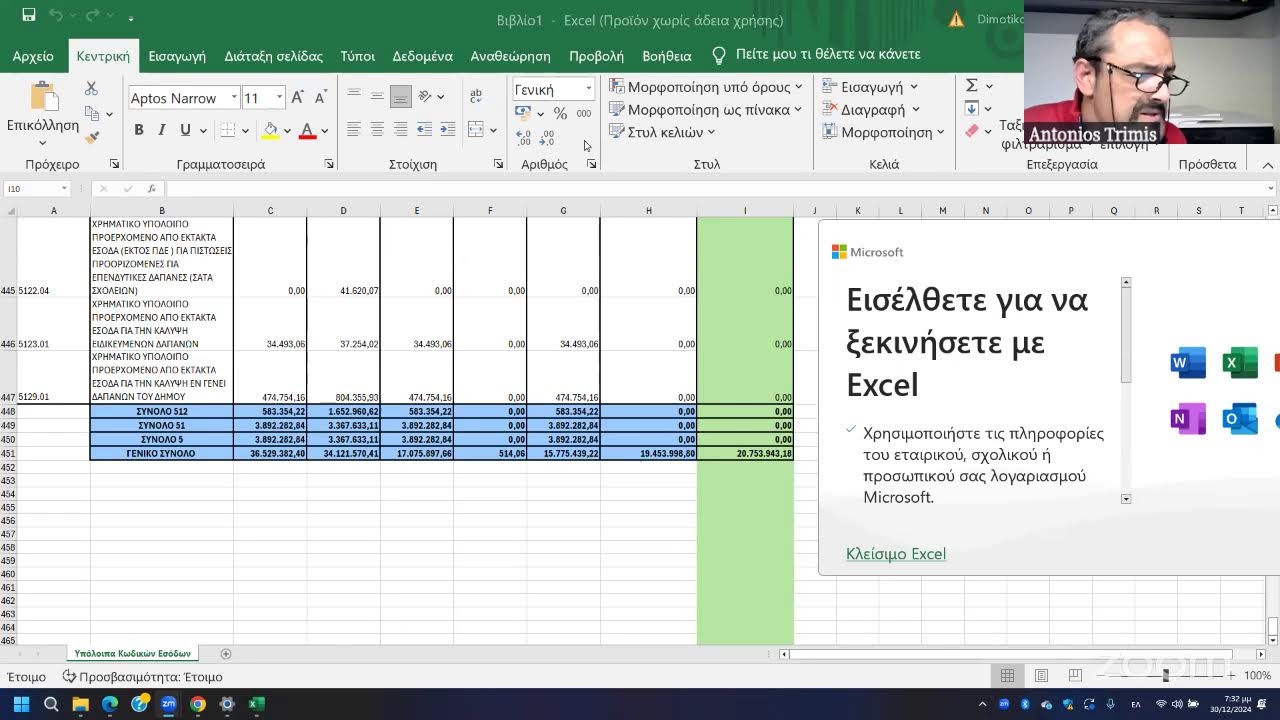Toggle italic formatting

tap(162, 130)
